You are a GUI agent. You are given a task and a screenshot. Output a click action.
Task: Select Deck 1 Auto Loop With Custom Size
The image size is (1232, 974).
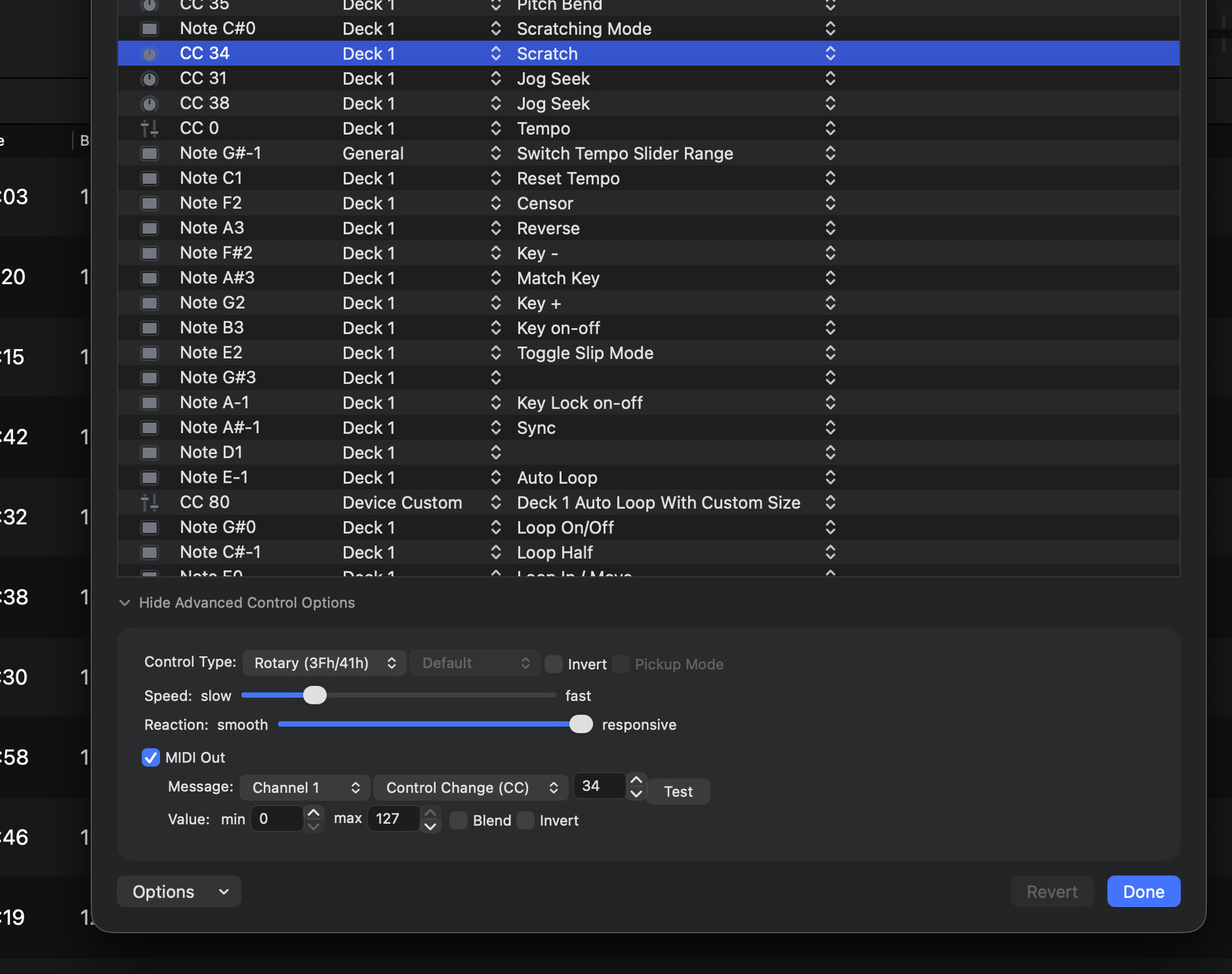point(648,503)
